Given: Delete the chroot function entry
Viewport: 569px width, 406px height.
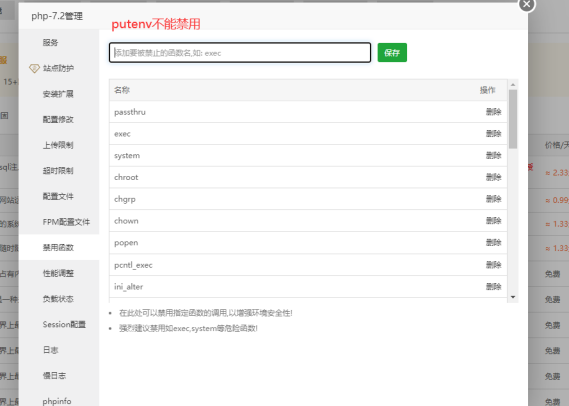Looking at the screenshot, I should pos(494,177).
